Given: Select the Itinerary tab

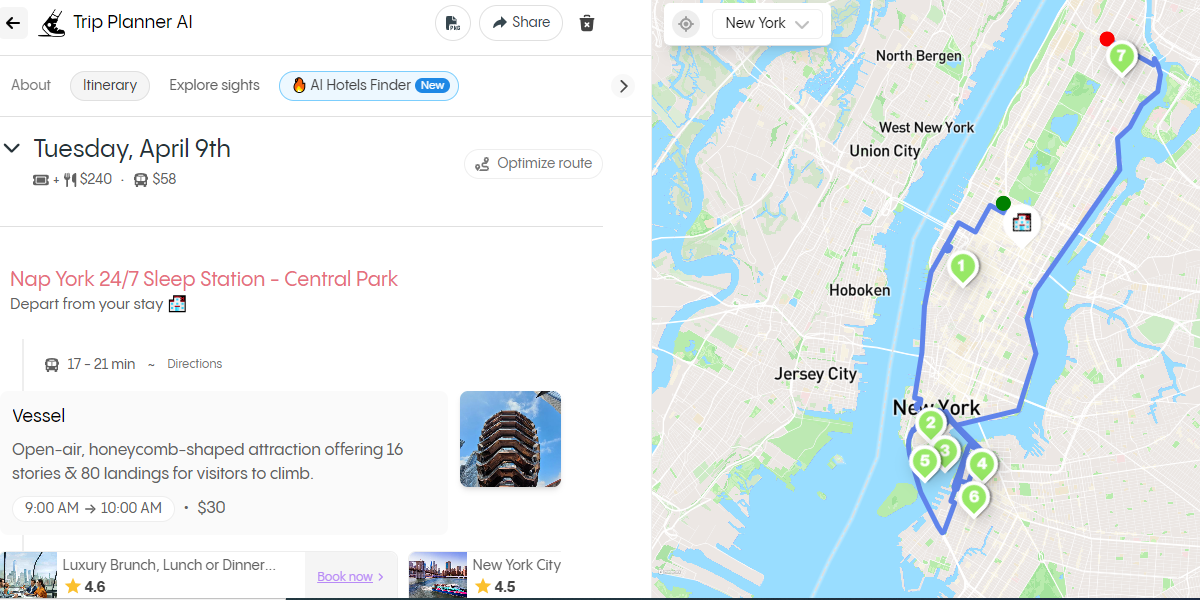Looking at the screenshot, I should coord(110,85).
